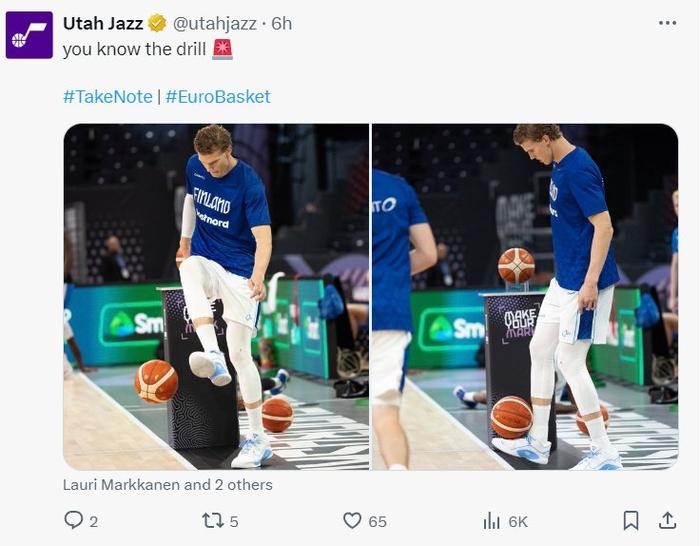Enlarge the right photo with ball on stand
Image resolution: width=700 pixels, height=546 pixels.
click(525, 297)
